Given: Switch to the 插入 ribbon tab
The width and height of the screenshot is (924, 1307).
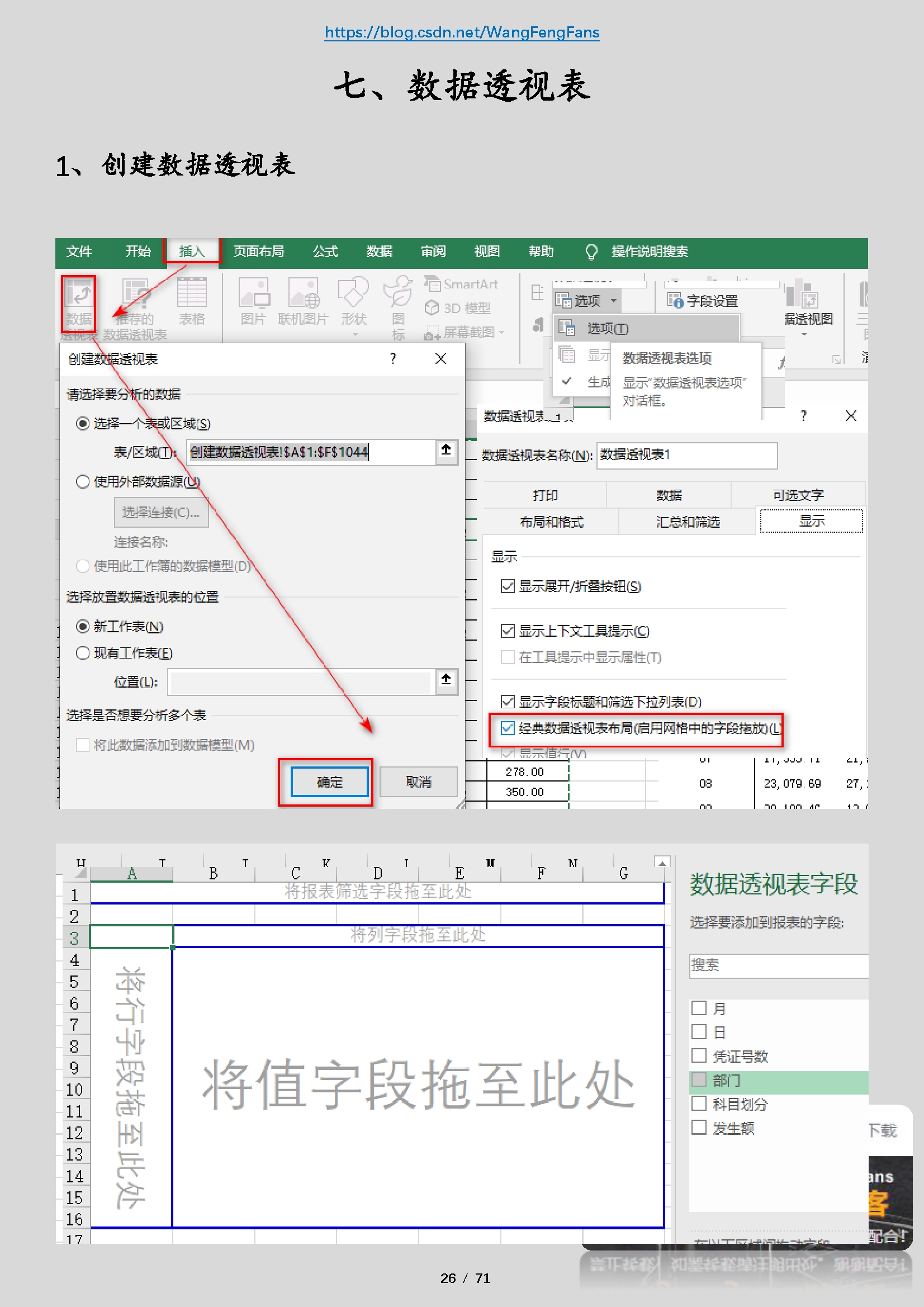Looking at the screenshot, I should [x=191, y=251].
